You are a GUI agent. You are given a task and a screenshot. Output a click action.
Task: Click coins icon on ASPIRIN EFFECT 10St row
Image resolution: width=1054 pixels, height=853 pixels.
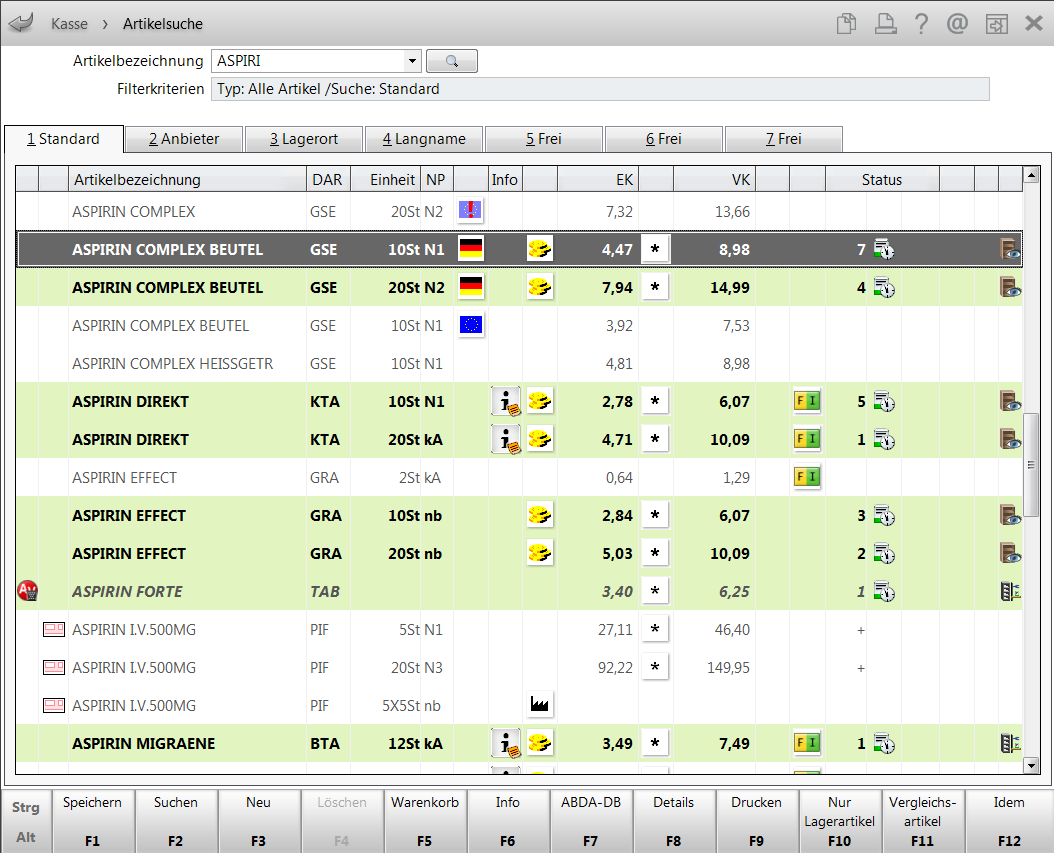click(x=539, y=515)
